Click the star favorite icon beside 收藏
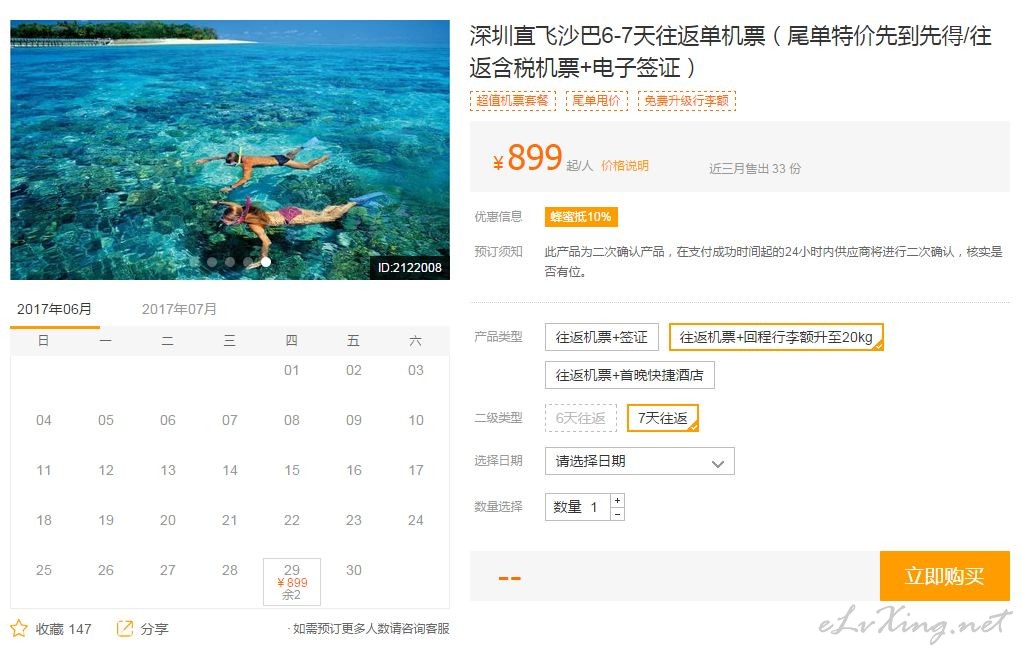This screenshot has width=1023, height=657. [x=19, y=628]
